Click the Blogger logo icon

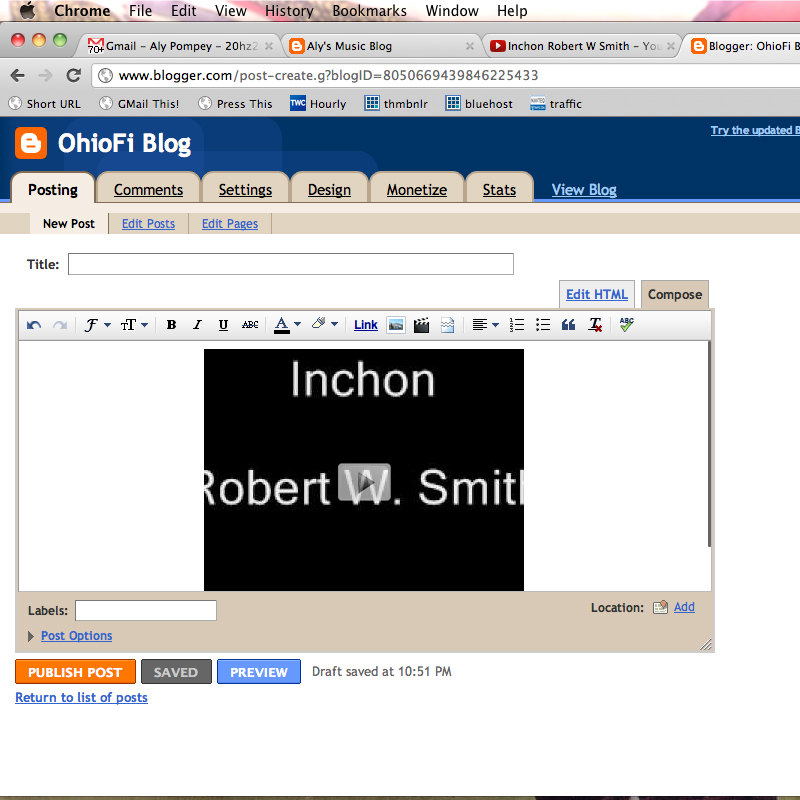pyautogui.click(x=31, y=143)
